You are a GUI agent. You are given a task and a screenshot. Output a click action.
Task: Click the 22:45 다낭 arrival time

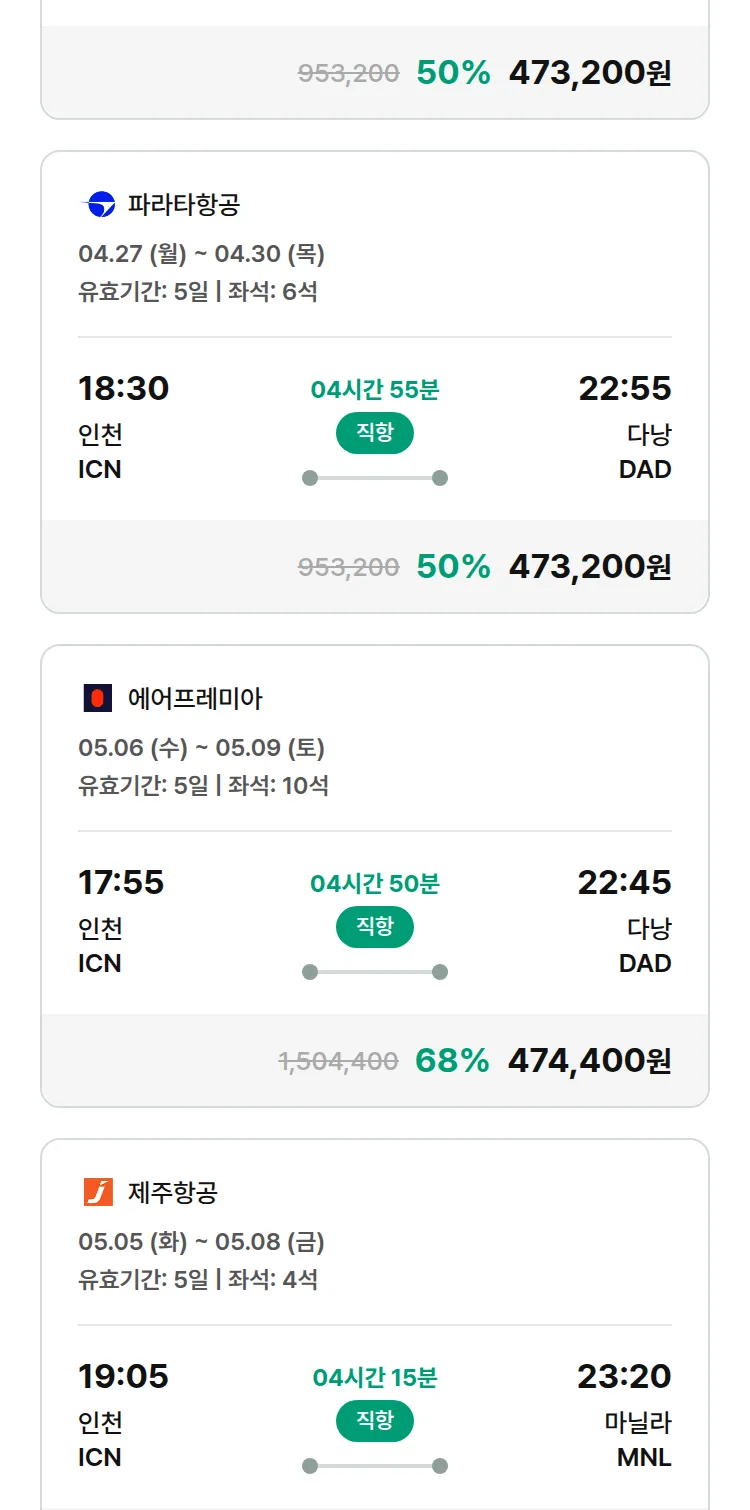pos(624,882)
